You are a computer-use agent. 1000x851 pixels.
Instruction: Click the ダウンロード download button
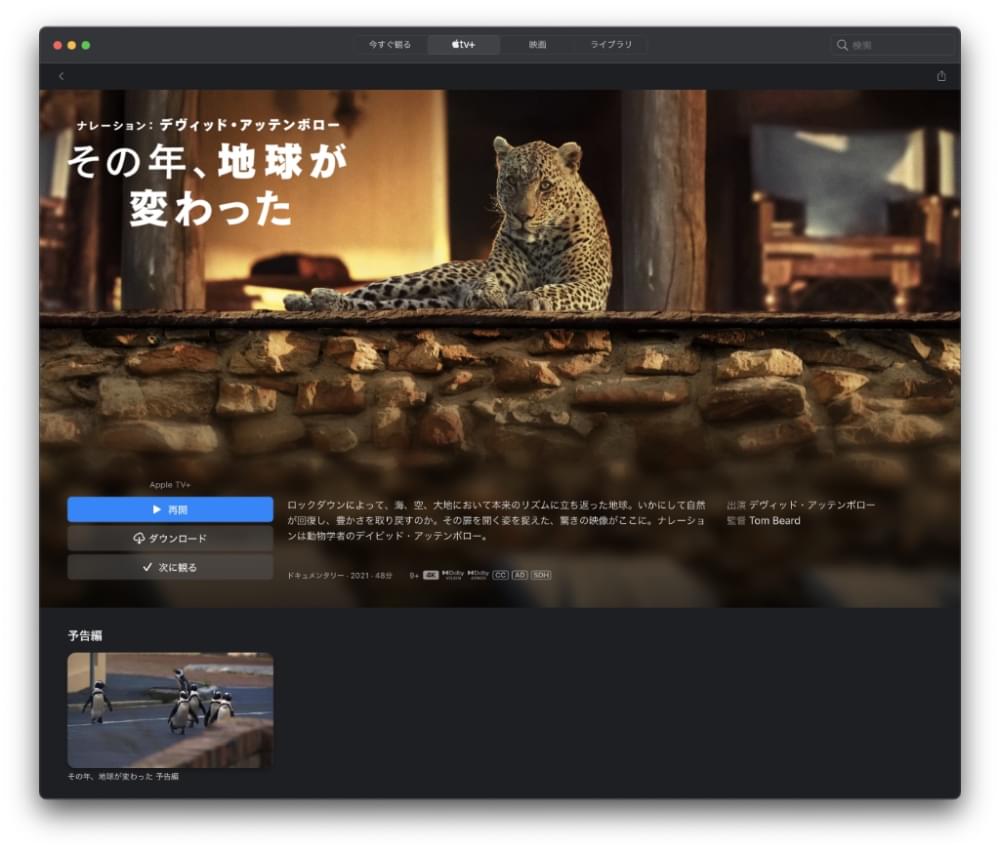(170, 538)
